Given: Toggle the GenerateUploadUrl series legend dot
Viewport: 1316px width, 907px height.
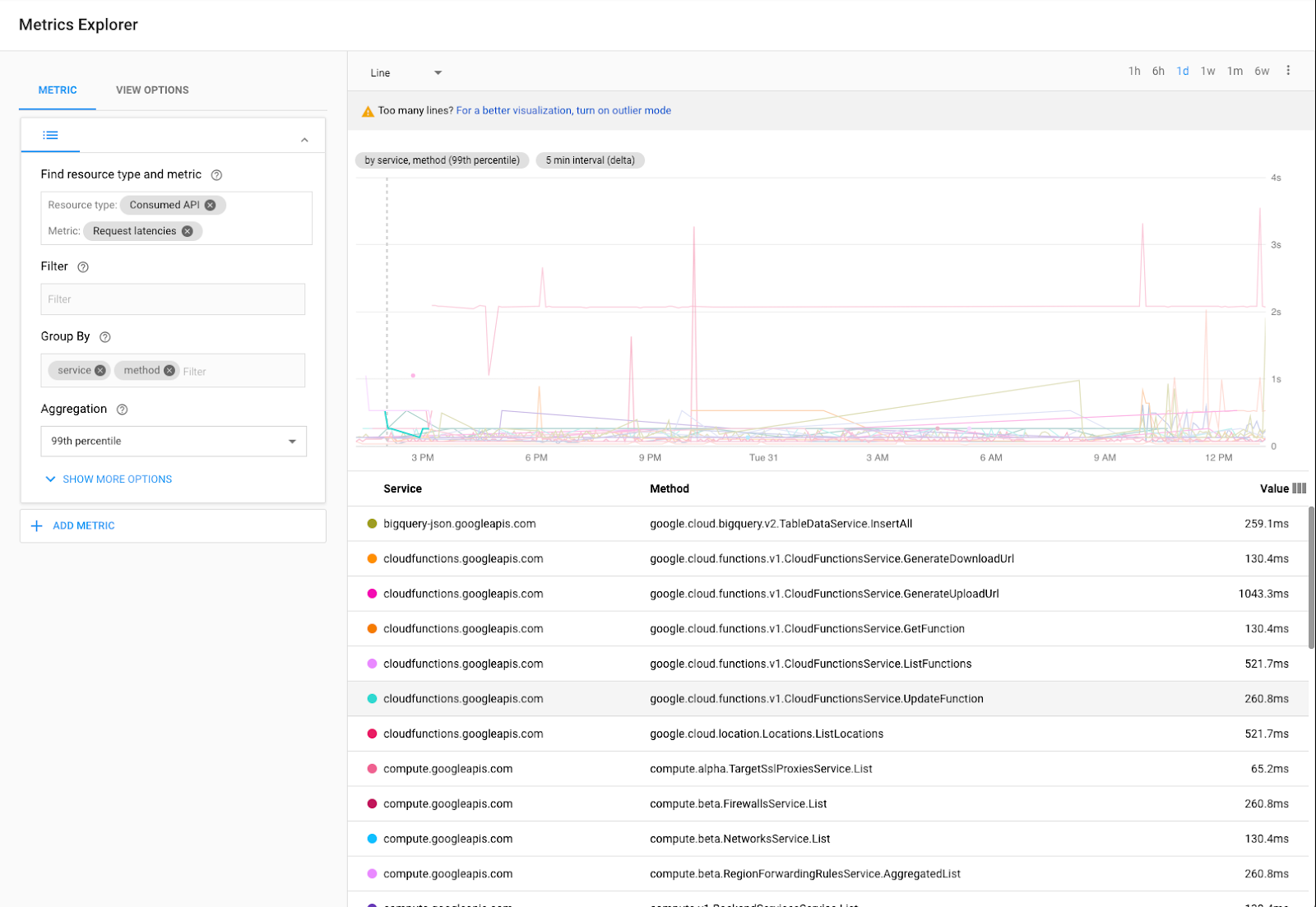Looking at the screenshot, I should pyautogui.click(x=373, y=593).
